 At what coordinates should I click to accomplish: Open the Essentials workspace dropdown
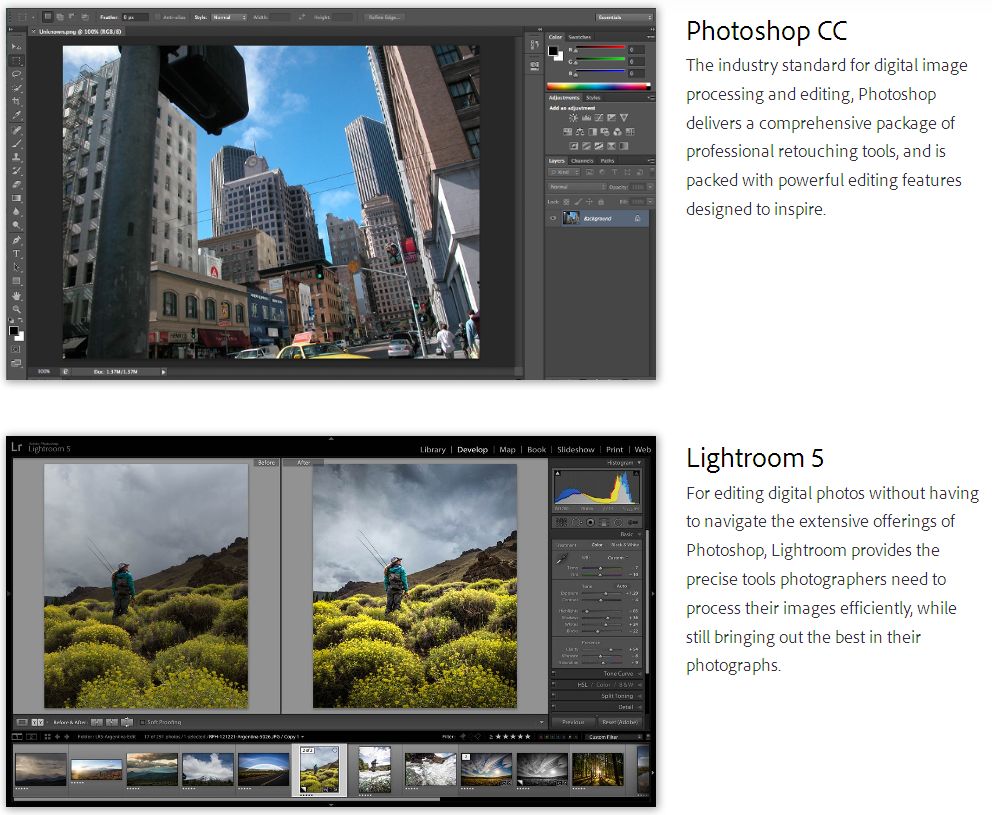click(x=622, y=17)
